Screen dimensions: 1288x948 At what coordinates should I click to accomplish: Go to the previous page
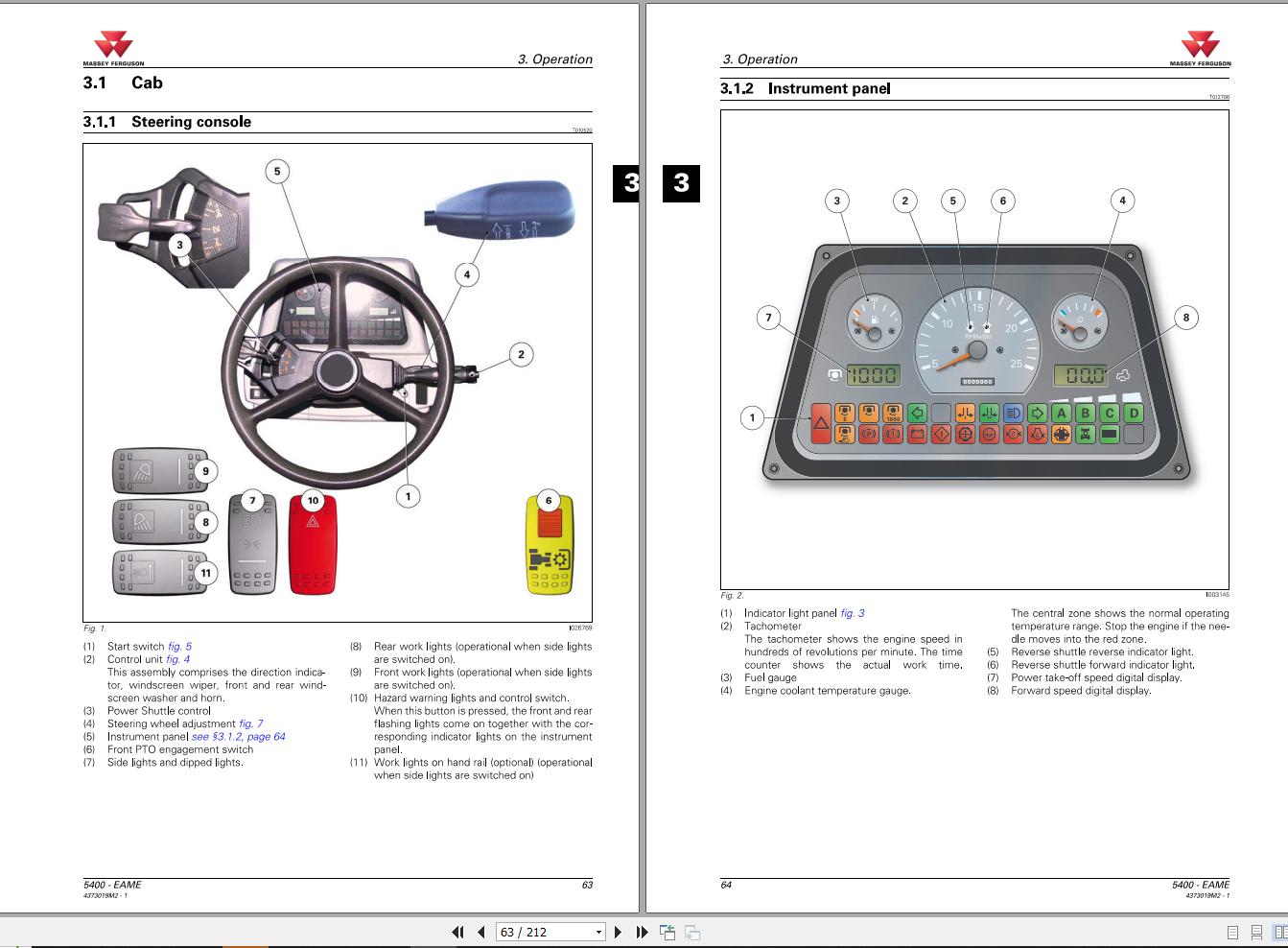[480, 932]
